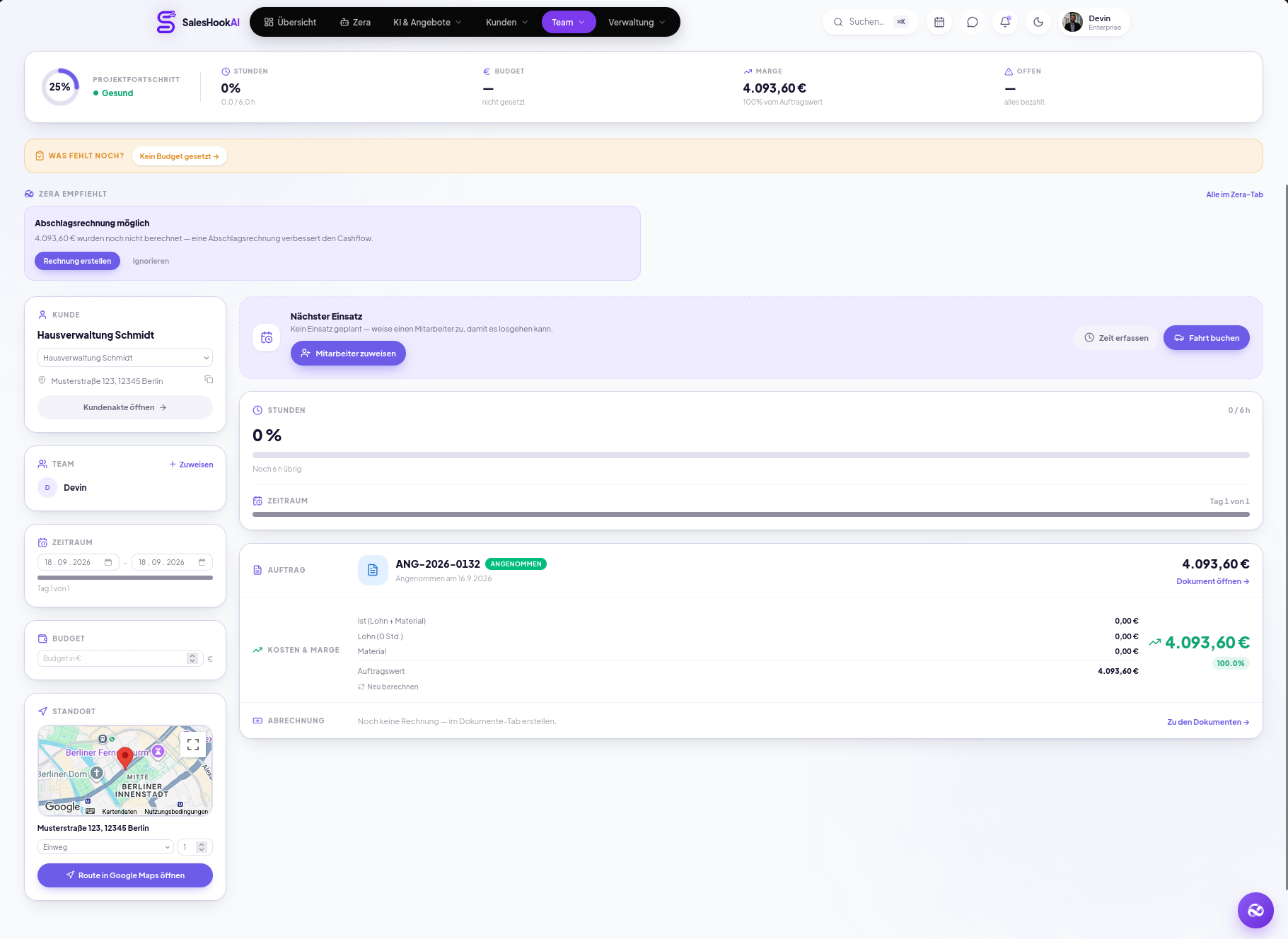
Task: Click the Budget in € input field
Action: click(120, 658)
